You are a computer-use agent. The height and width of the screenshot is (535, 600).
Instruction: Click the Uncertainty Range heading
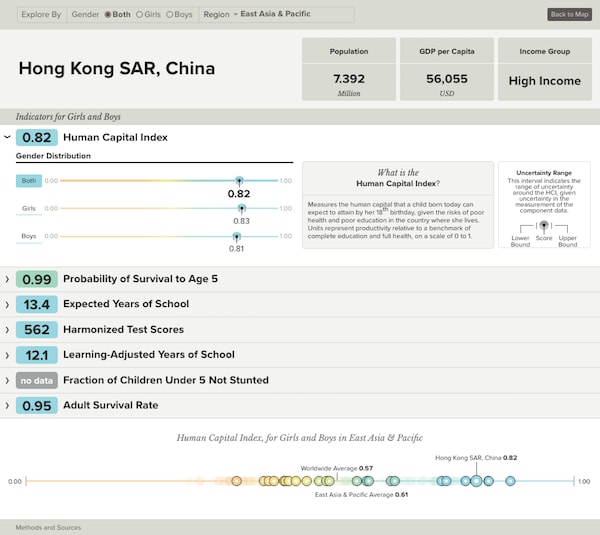544,173
